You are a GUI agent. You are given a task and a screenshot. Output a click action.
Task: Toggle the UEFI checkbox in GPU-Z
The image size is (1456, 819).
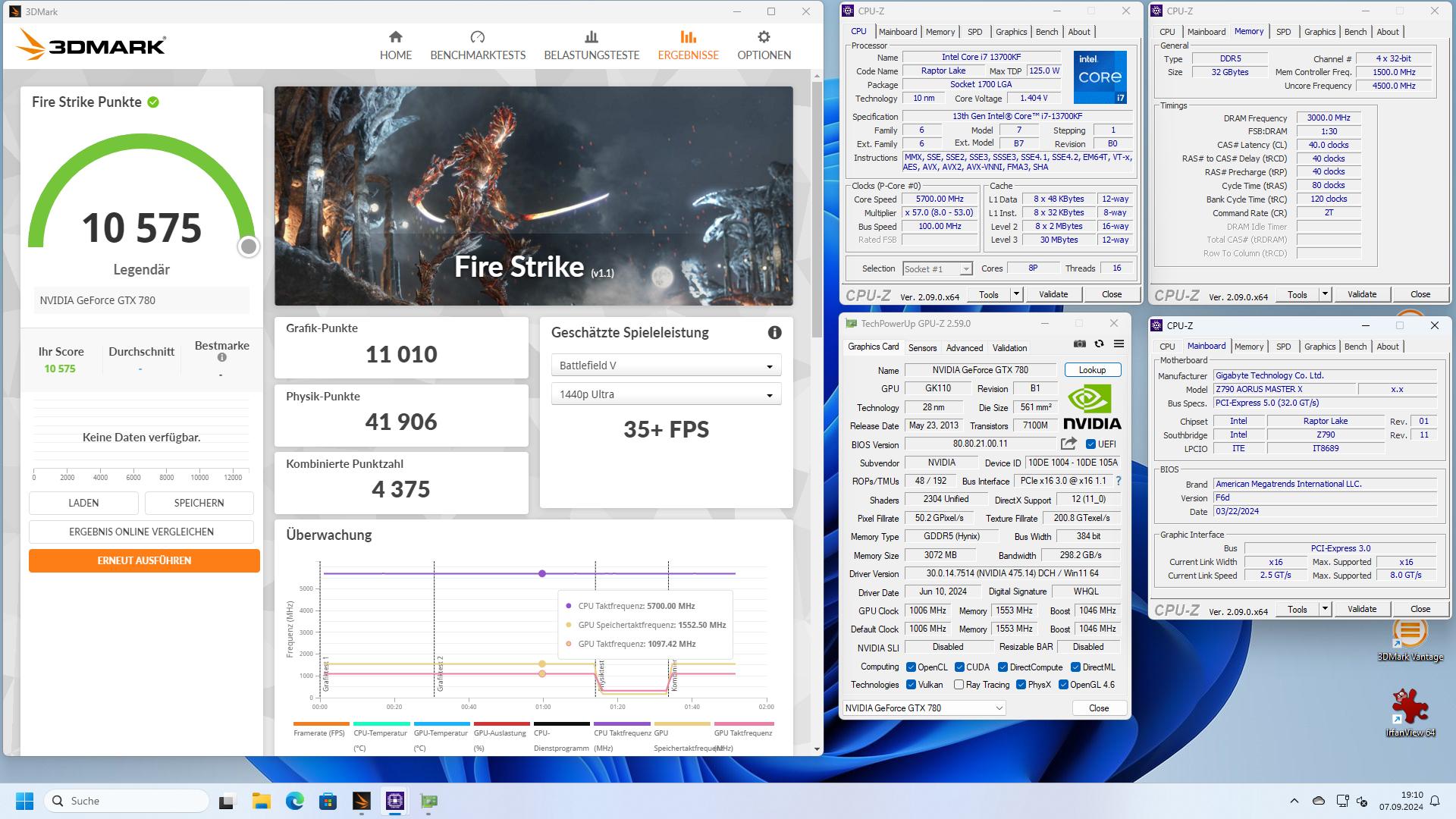[x=1090, y=444]
